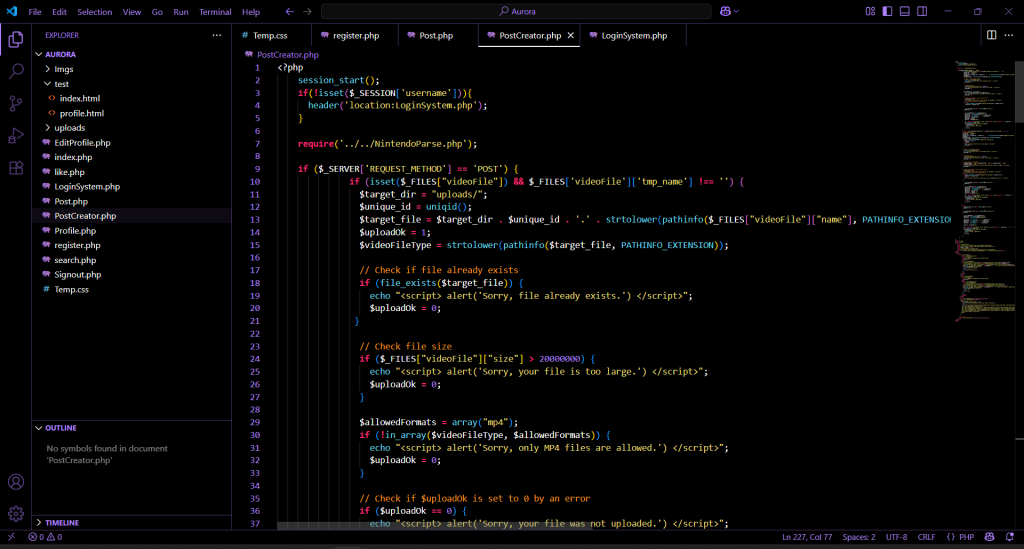Image resolution: width=1024 pixels, height=549 pixels.
Task: Click Ln 227, Col 77 cursor position
Action: coord(807,537)
